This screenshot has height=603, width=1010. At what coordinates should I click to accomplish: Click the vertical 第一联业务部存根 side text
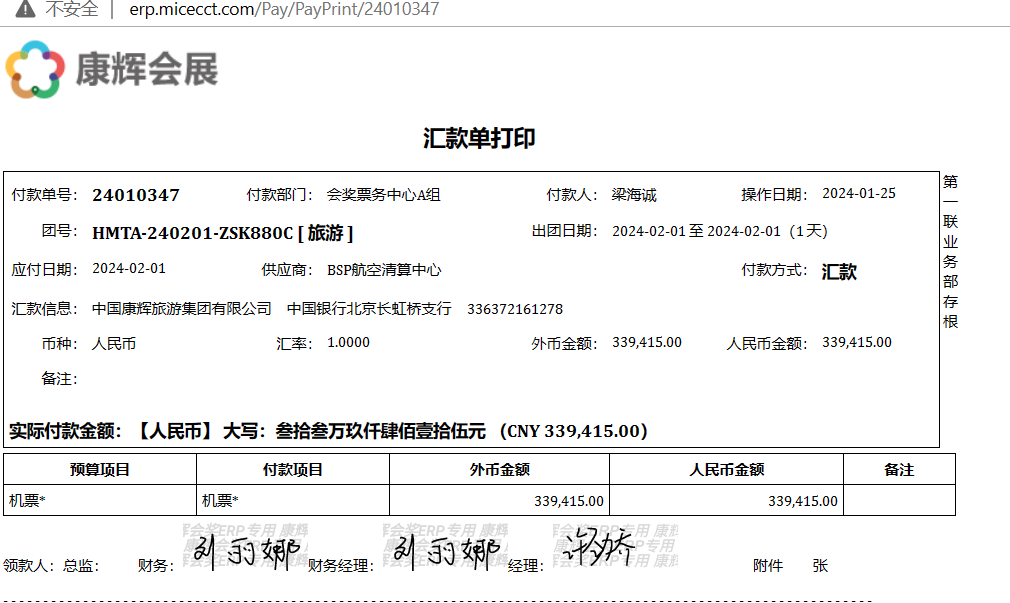point(950,251)
